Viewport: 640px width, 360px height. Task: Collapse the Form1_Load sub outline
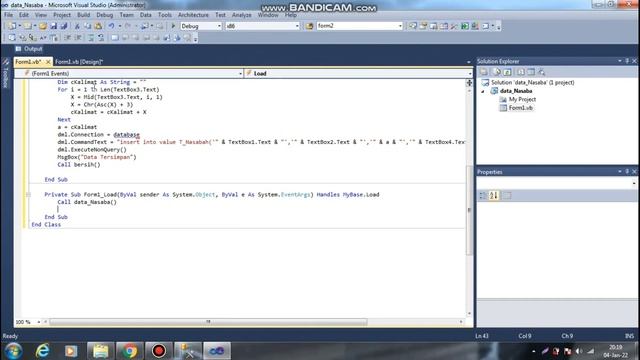tap(28, 195)
